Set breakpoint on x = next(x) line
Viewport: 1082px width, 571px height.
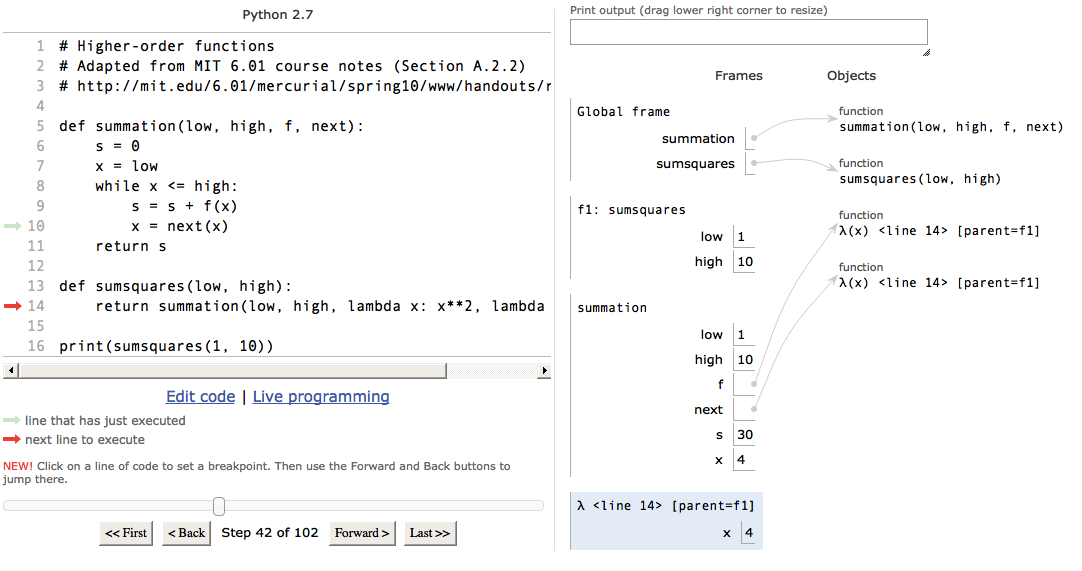click(x=179, y=226)
